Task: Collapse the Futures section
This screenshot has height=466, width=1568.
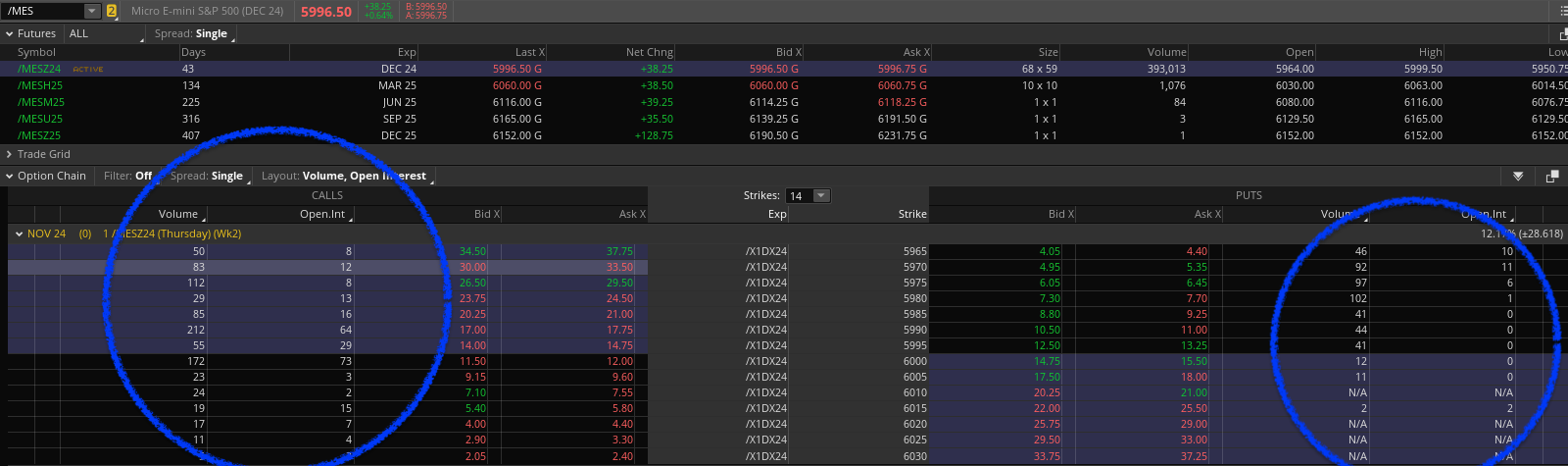Action: pos(9,33)
